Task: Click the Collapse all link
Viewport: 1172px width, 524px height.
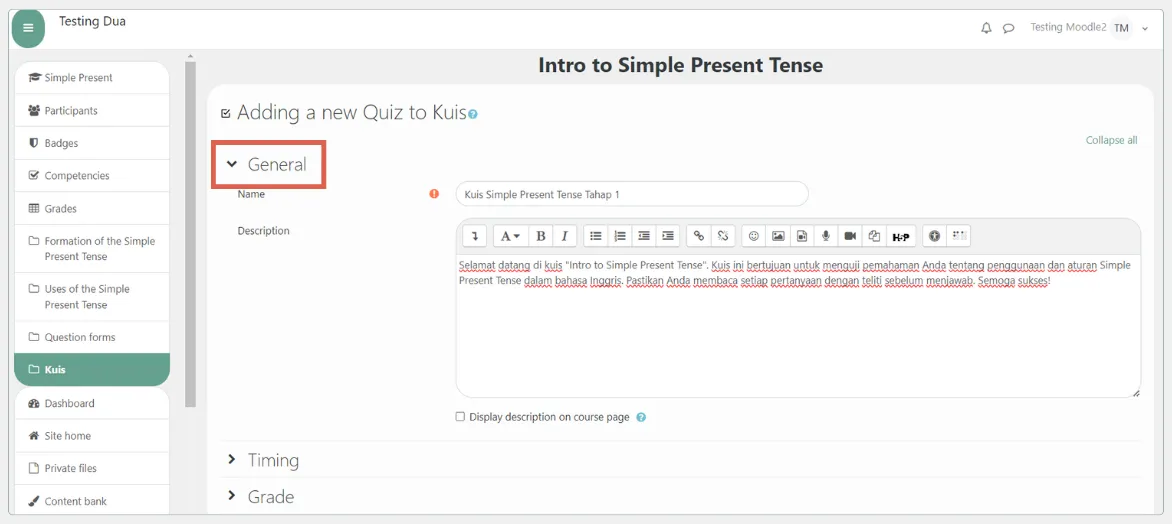Action: click(1111, 140)
